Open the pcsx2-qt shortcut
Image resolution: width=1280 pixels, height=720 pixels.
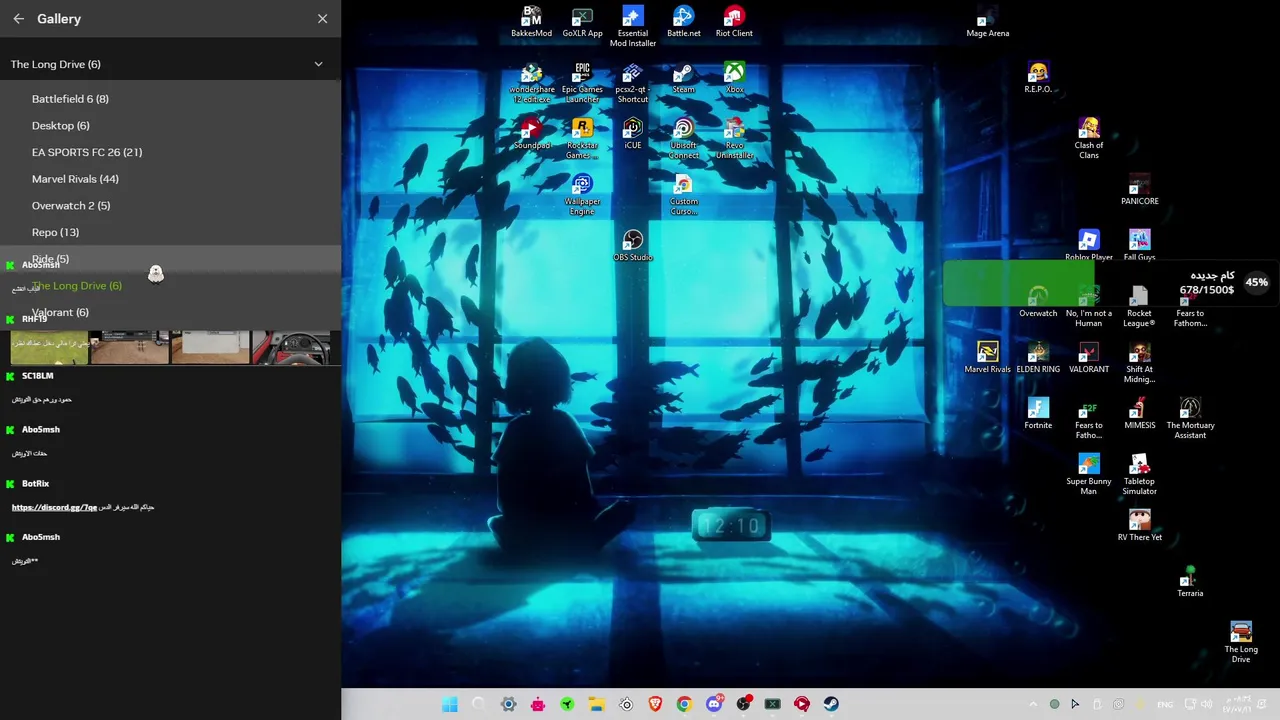pyautogui.click(x=633, y=83)
